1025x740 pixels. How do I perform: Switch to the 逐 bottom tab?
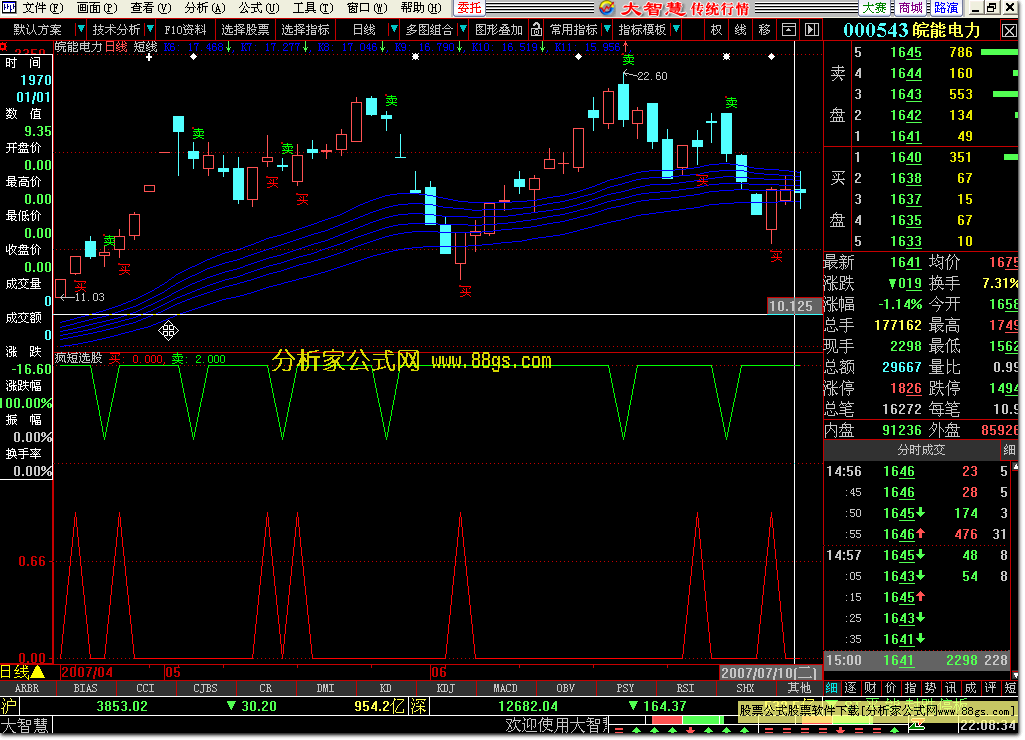click(850, 688)
